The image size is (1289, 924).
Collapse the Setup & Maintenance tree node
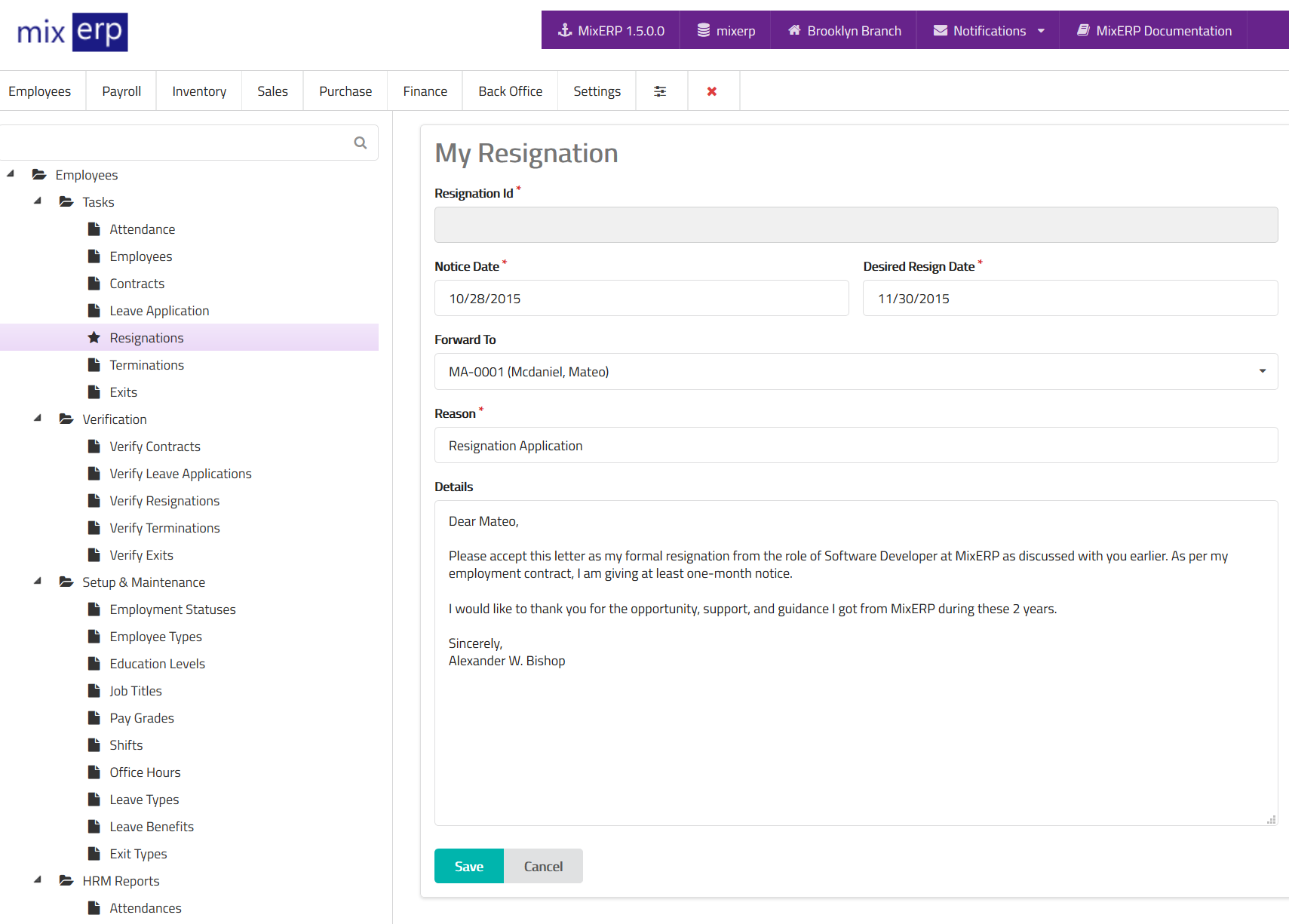click(38, 581)
